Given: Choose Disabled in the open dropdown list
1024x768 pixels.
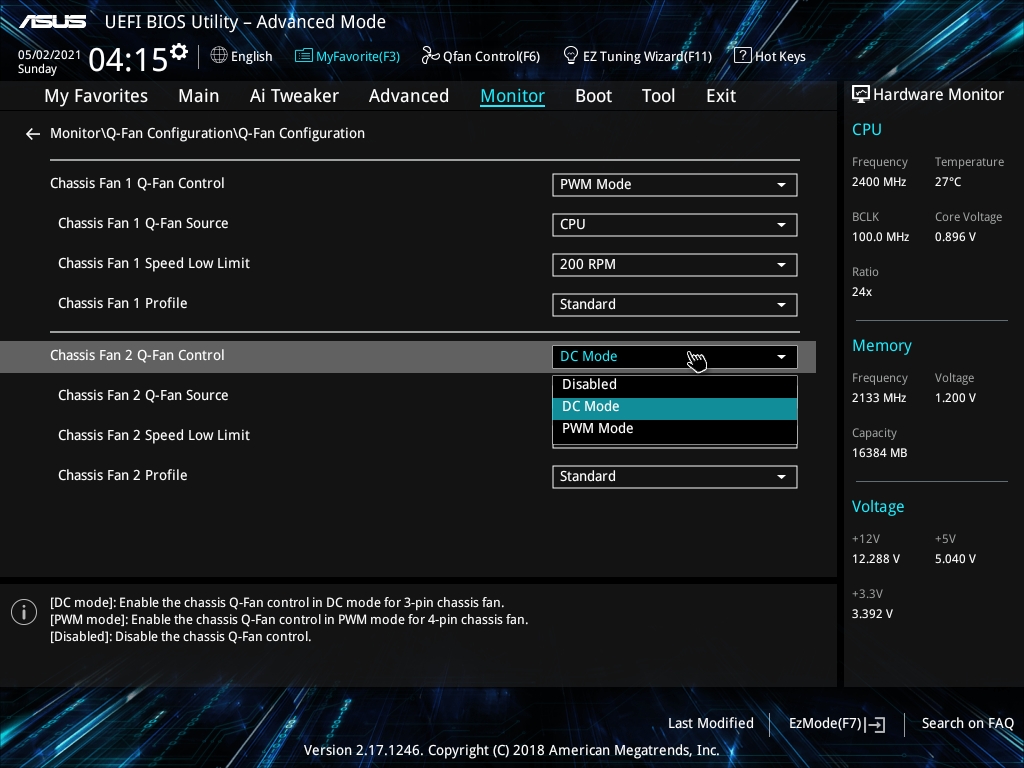Looking at the screenshot, I should tap(675, 385).
